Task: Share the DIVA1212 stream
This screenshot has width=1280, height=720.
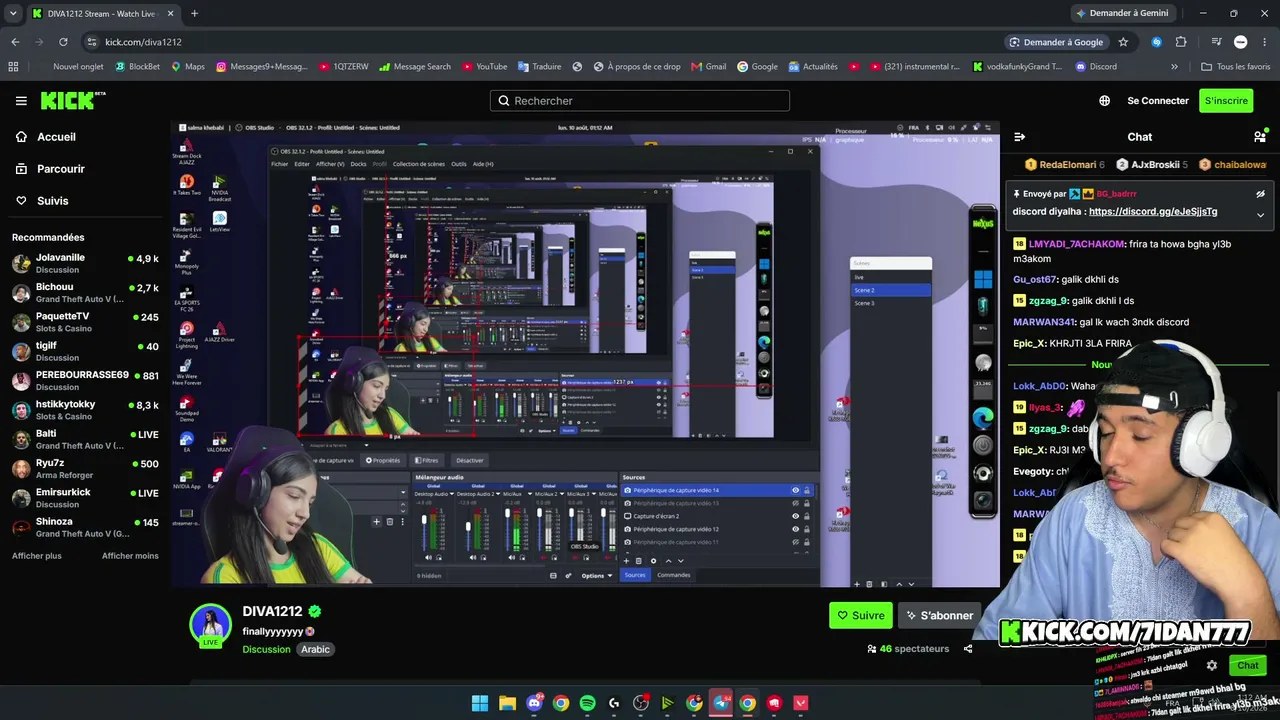Action: [968, 649]
